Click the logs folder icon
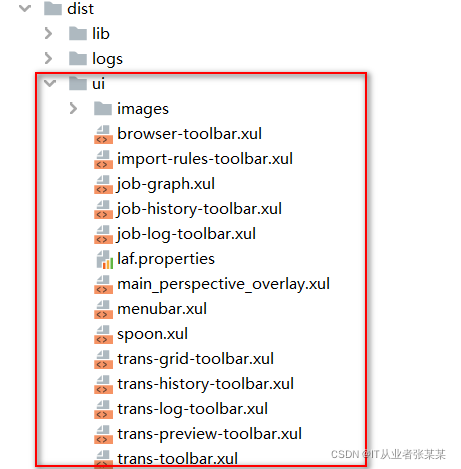Viewport: 461px width, 469px height. click(x=78, y=59)
